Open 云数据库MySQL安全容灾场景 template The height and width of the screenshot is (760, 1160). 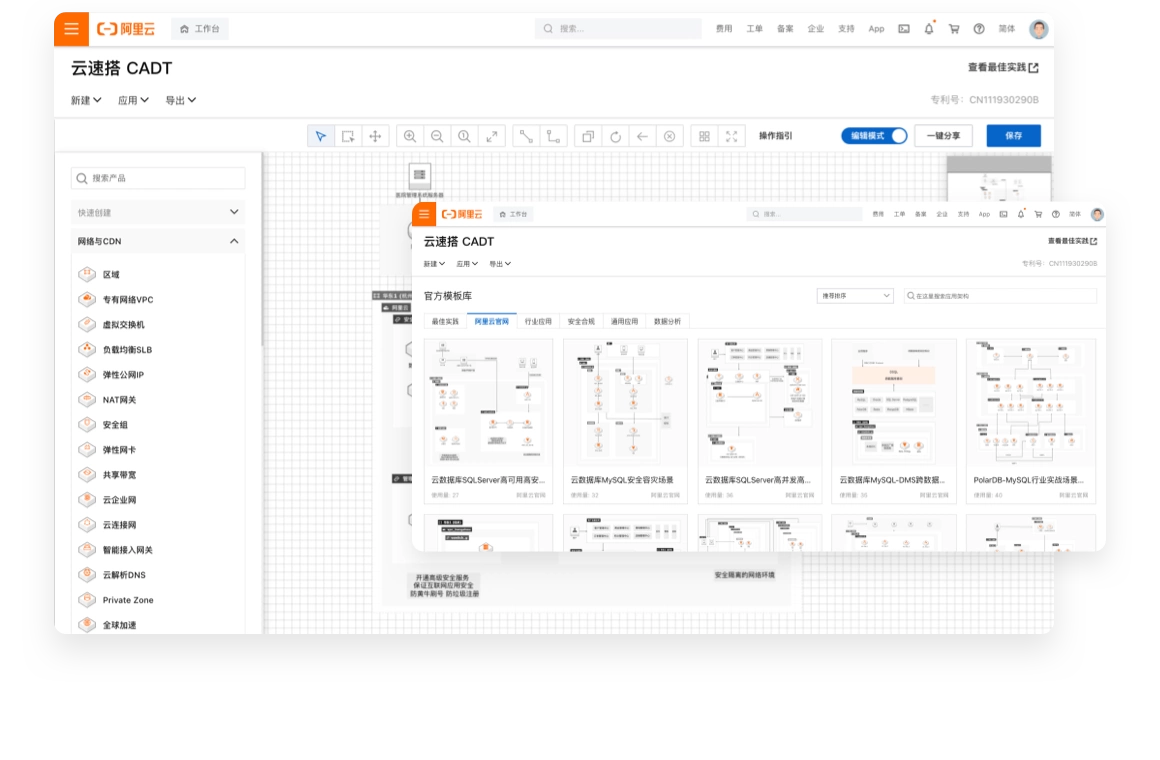click(625, 421)
